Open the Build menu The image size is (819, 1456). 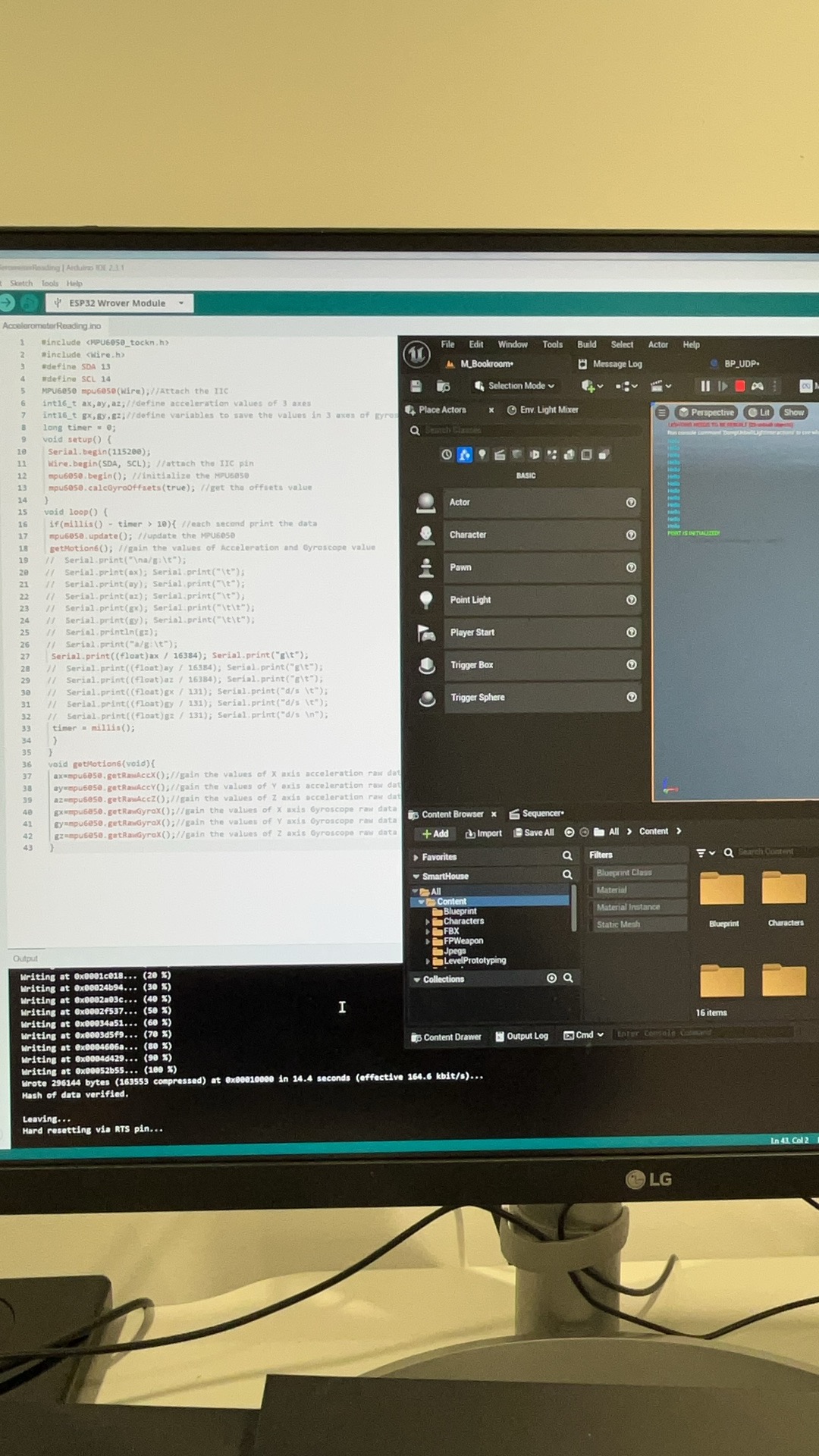[x=586, y=344]
